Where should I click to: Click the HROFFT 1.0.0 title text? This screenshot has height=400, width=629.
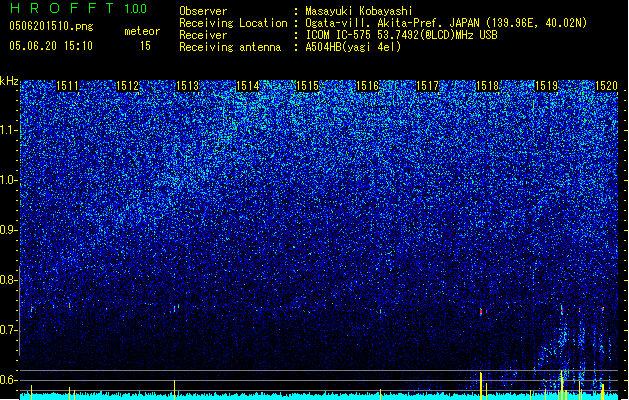79,8
